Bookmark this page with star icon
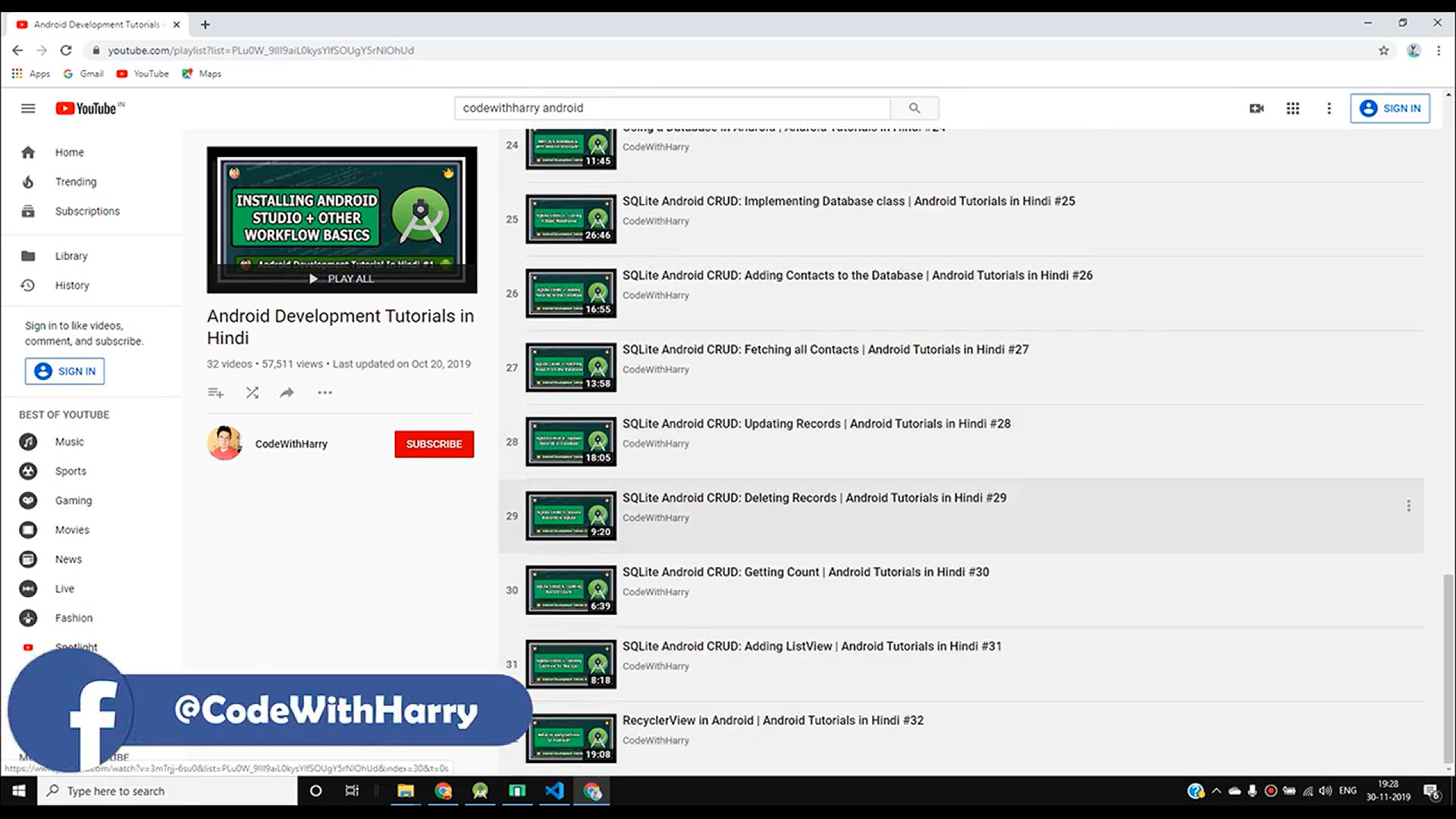1456x819 pixels. point(1384,51)
